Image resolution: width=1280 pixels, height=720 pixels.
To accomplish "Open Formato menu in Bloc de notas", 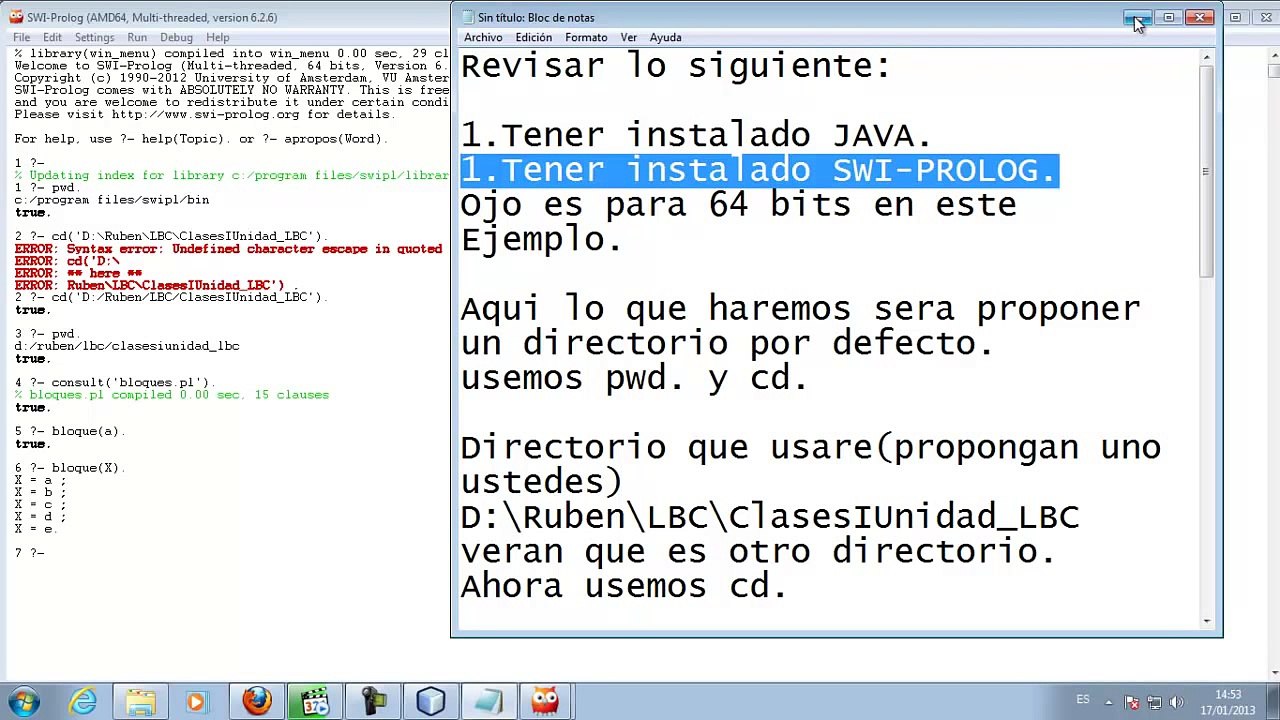I will pyautogui.click(x=586, y=38).
